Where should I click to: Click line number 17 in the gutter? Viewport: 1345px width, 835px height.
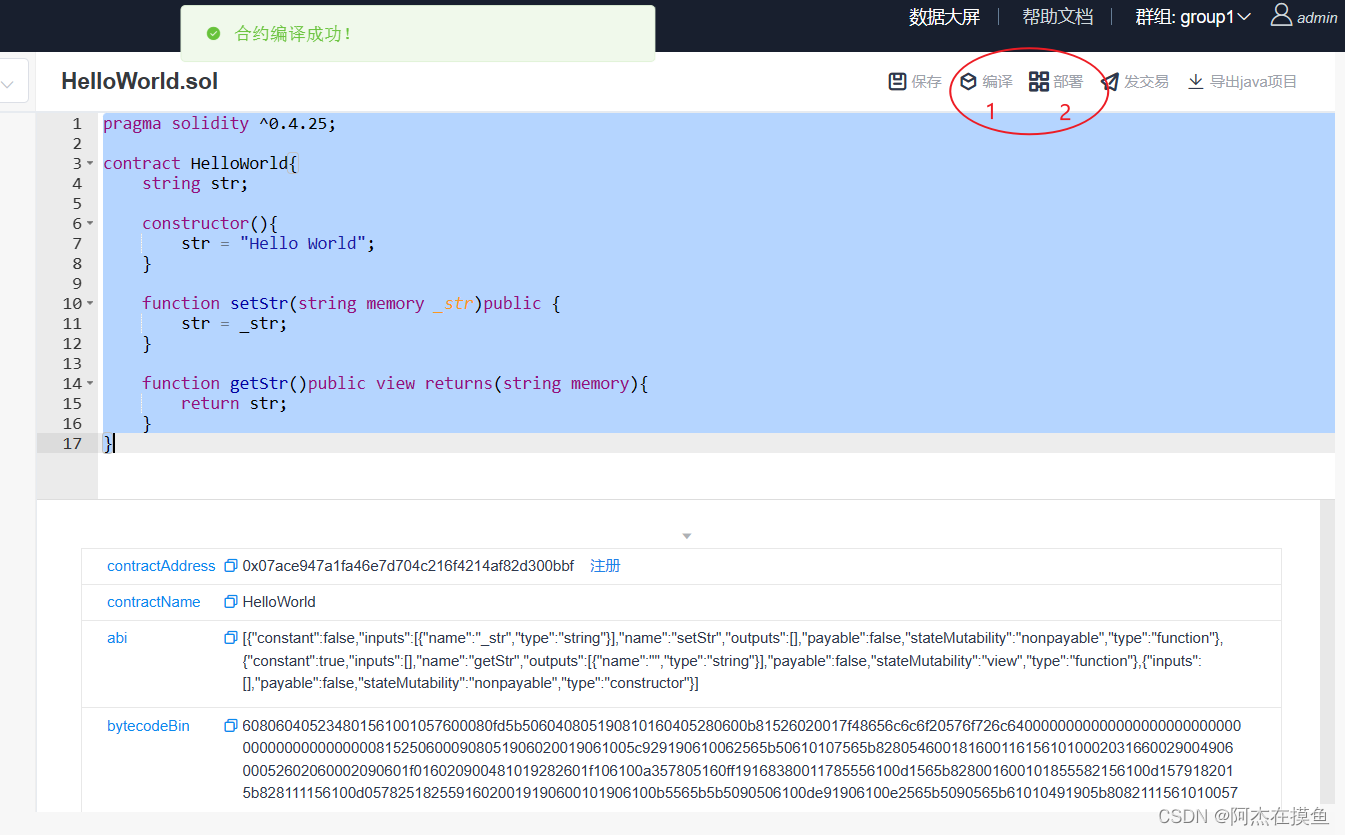[72, 443]
